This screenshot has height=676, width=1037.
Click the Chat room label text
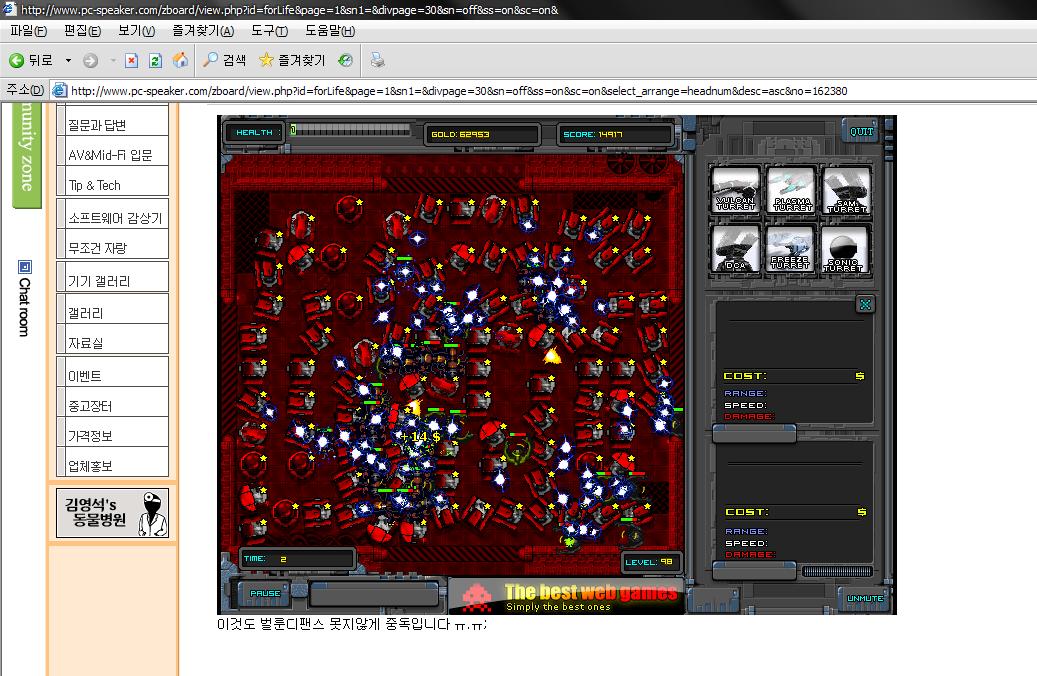24,307
